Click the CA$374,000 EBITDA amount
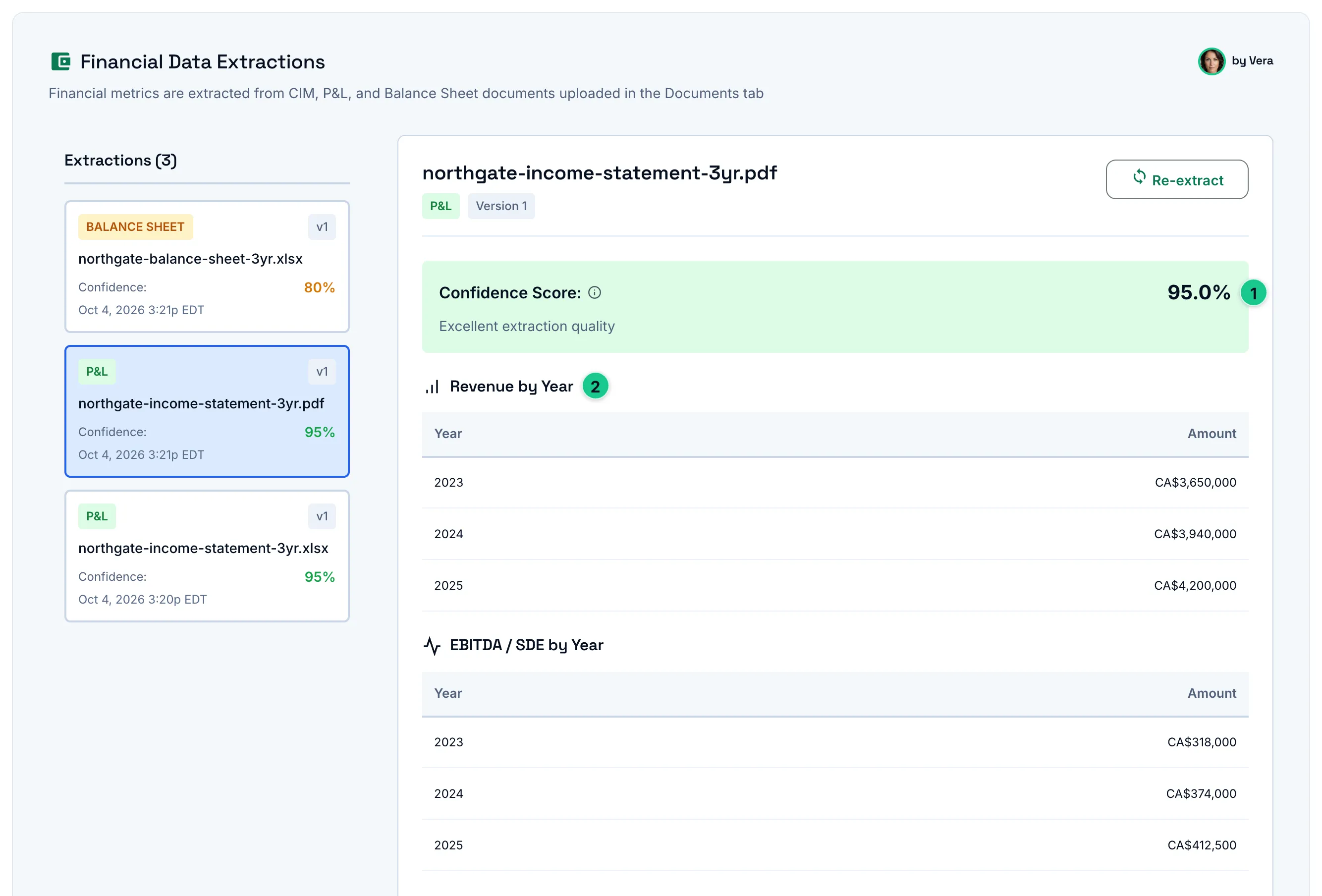The image size is (1322, 896). tap(1201, 793)
